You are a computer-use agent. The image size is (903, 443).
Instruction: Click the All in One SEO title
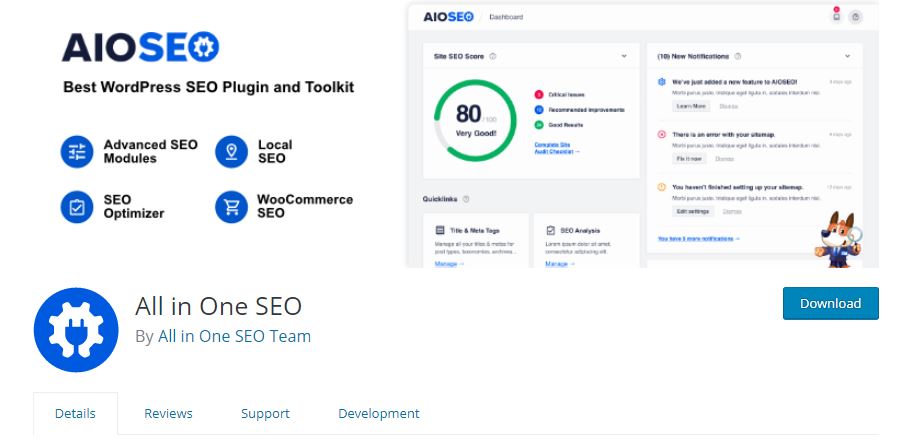click(218, 306)
